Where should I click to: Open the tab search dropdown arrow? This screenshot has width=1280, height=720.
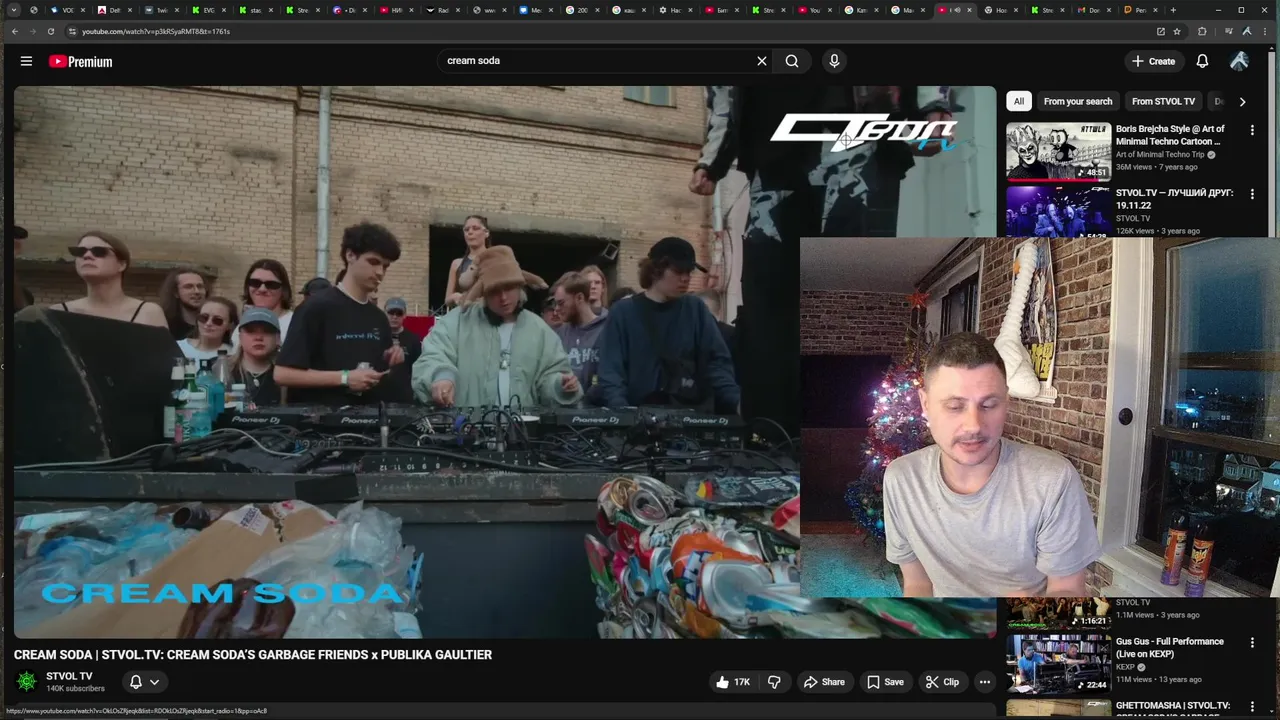click(x=14, y=10)
